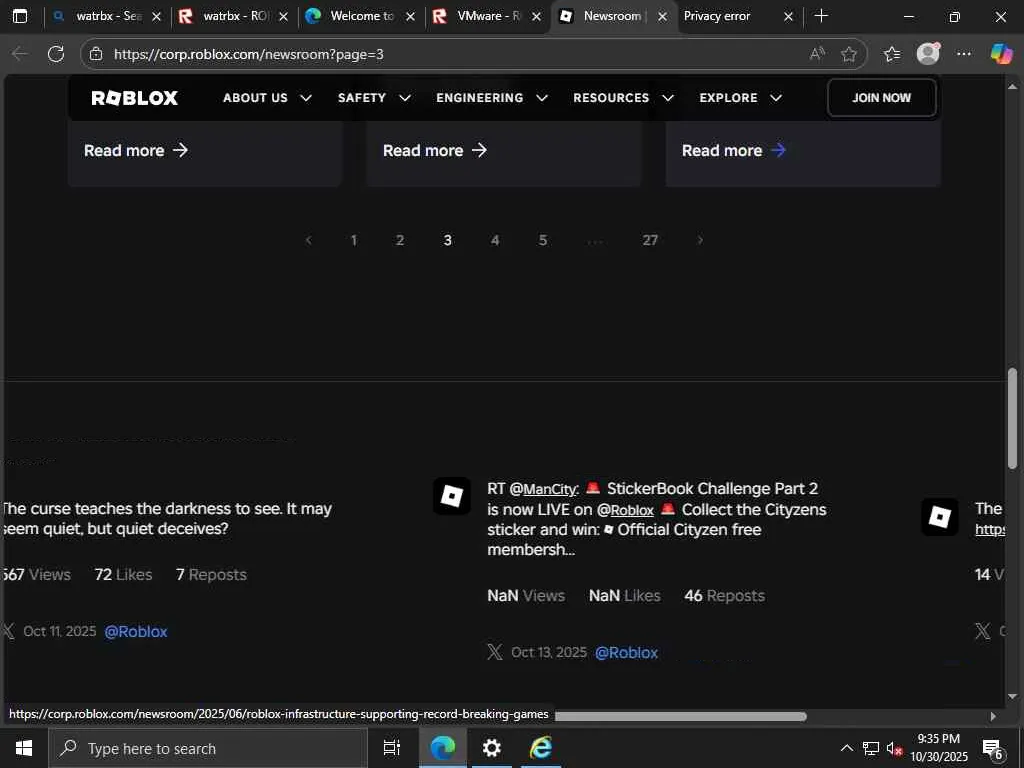1024x768 pixels.
Task: Click the muted volume tray icon
Action: (x=894, y=748)
